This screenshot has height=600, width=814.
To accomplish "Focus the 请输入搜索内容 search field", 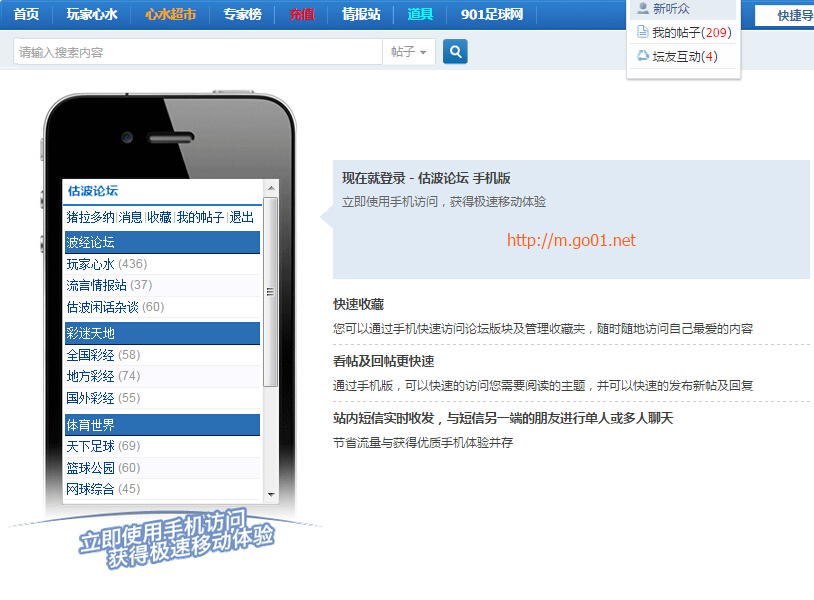I will coord(198,52).
